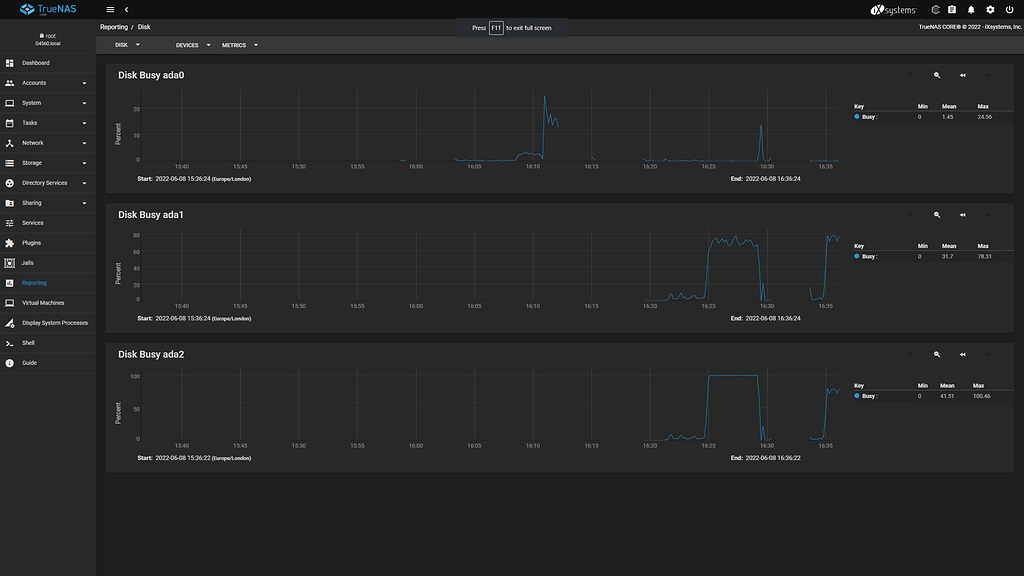Step back in time on Disk Busy ada2 chart
Image resolution: width=1024 pixels, height=576 pixels.
(x=962, y=354)
